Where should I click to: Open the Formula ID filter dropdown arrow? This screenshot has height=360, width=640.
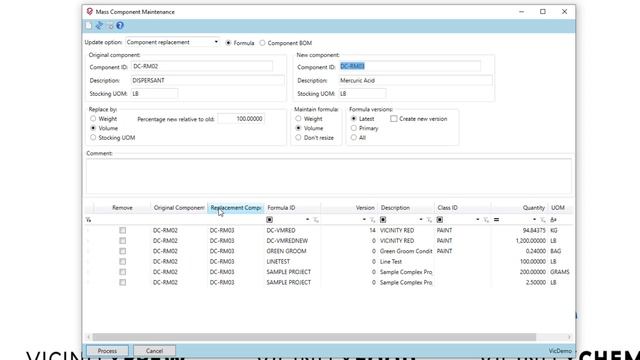(x=307, y=220)
